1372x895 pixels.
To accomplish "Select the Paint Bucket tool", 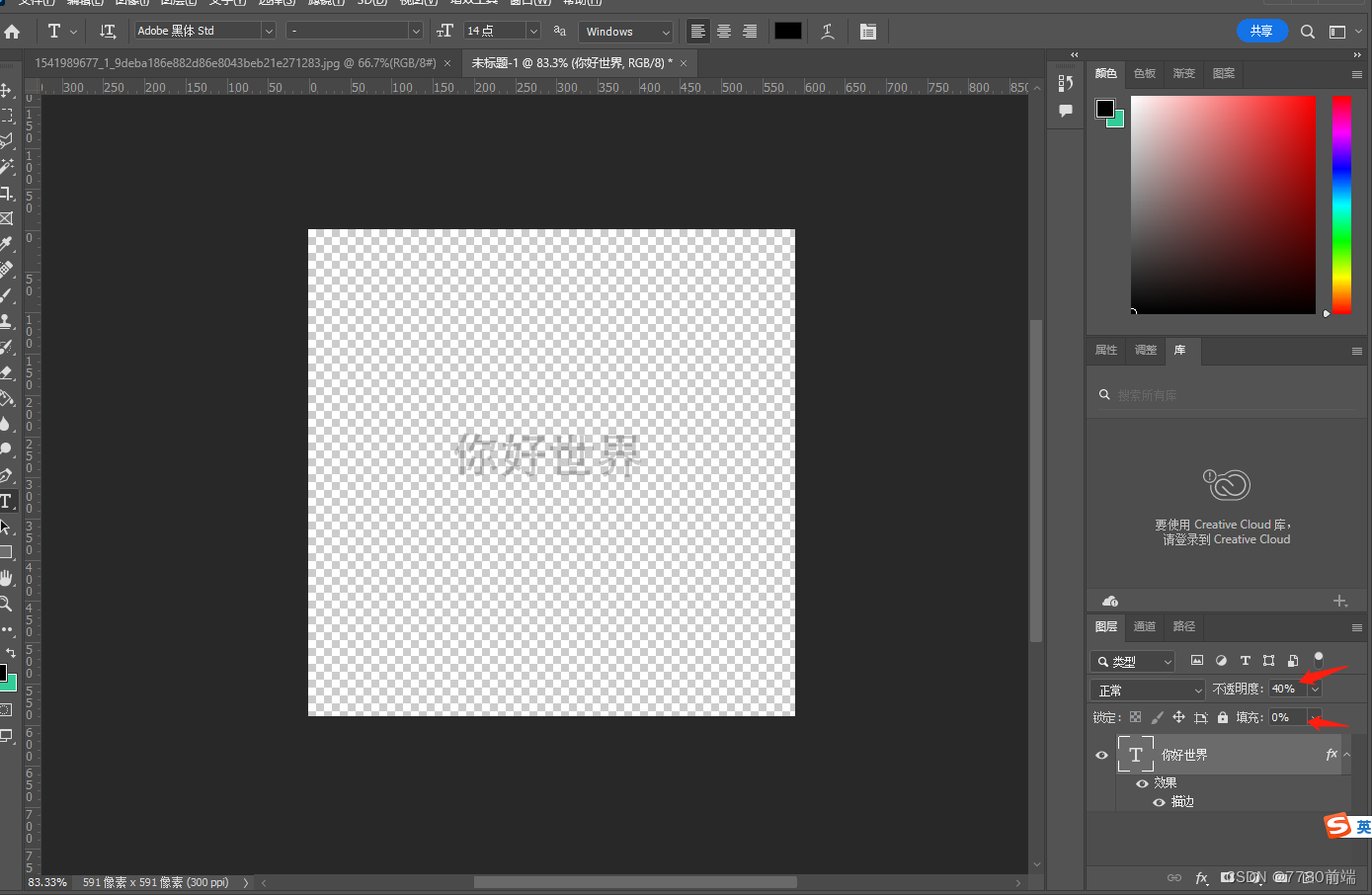I will (x=7, y=398).
